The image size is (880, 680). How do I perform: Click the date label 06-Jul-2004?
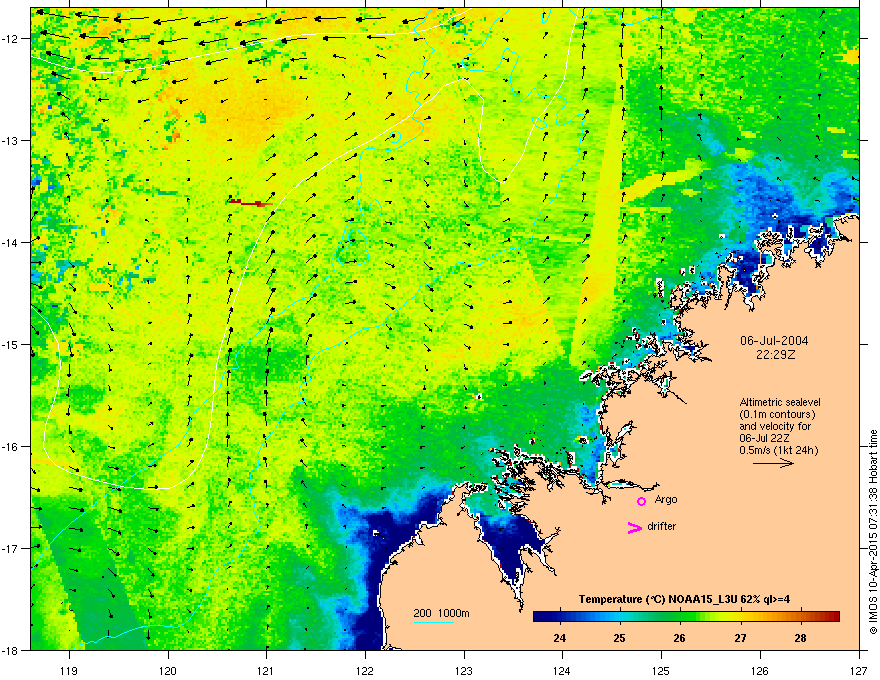[x=774, y=341]
